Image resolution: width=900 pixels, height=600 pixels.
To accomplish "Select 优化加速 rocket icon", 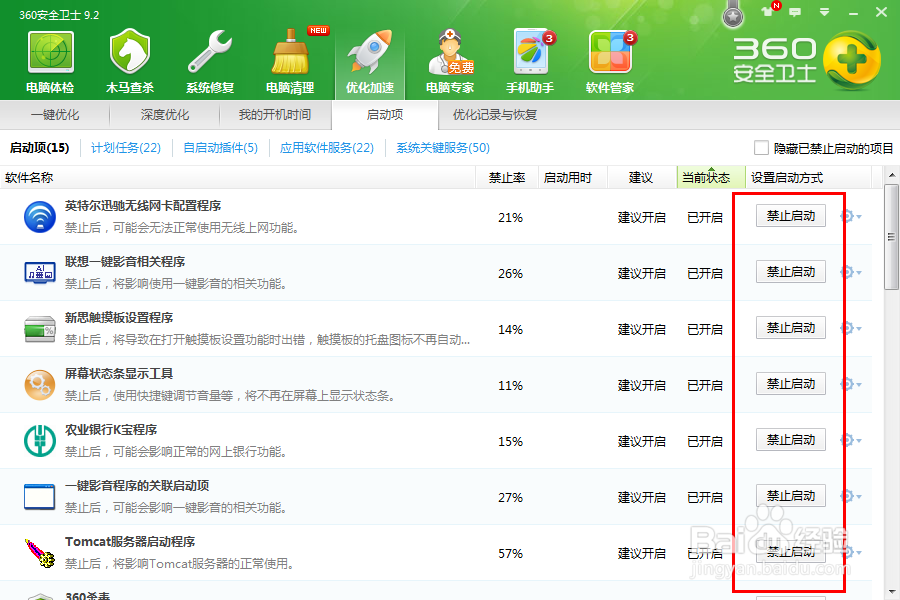I will 370,62.
